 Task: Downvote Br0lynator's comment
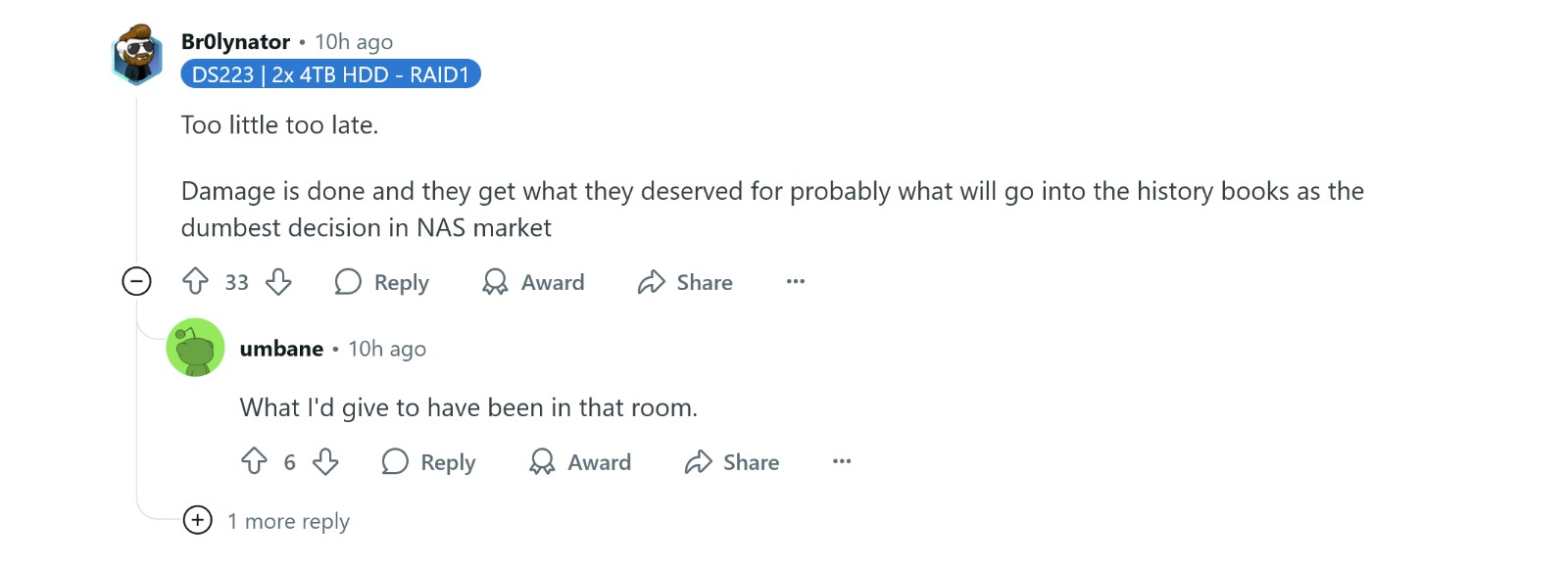[x=278, y=282]
